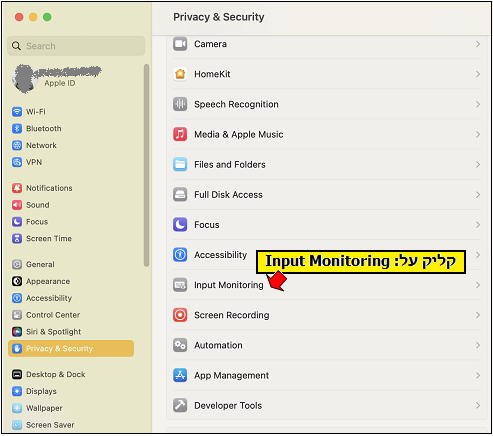Click the Search magnifying glass icon

(16, 46)
